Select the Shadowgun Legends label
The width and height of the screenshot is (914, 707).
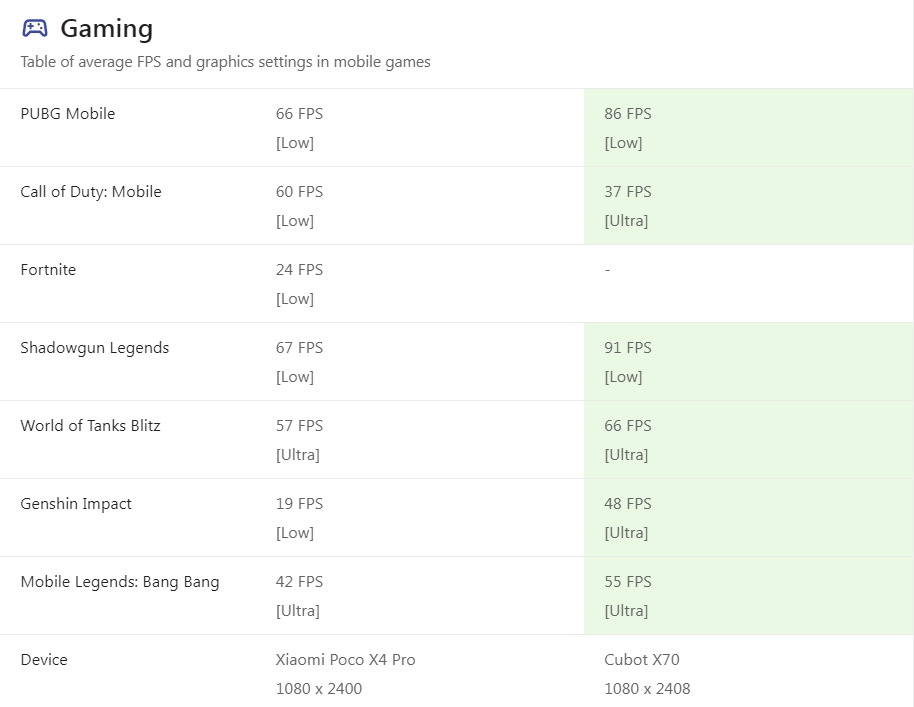tap(94, 348)
